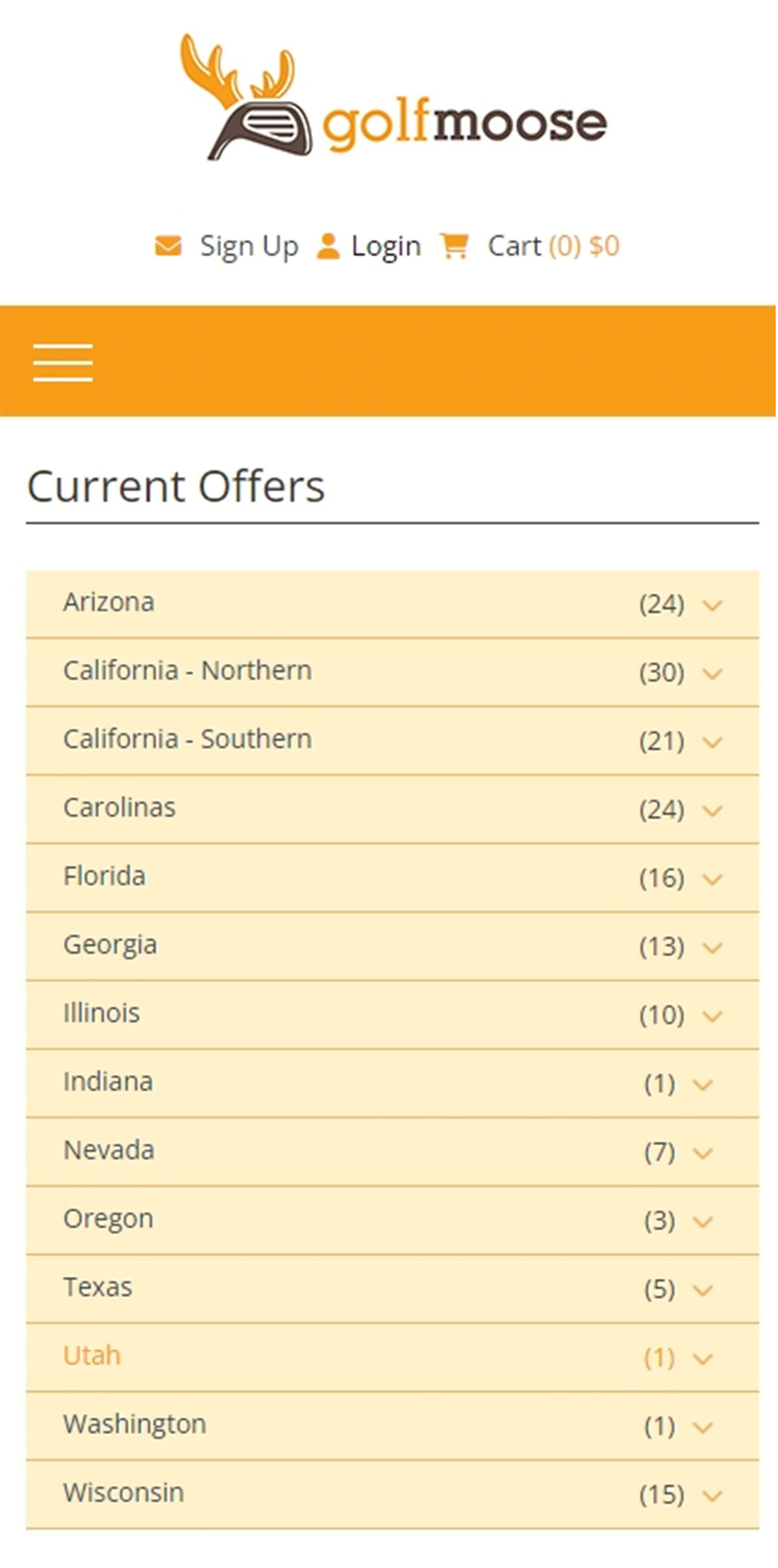This screenshot has height=1568, width=778.
Task: Select California - Southern region
Action: click(187, 739)
